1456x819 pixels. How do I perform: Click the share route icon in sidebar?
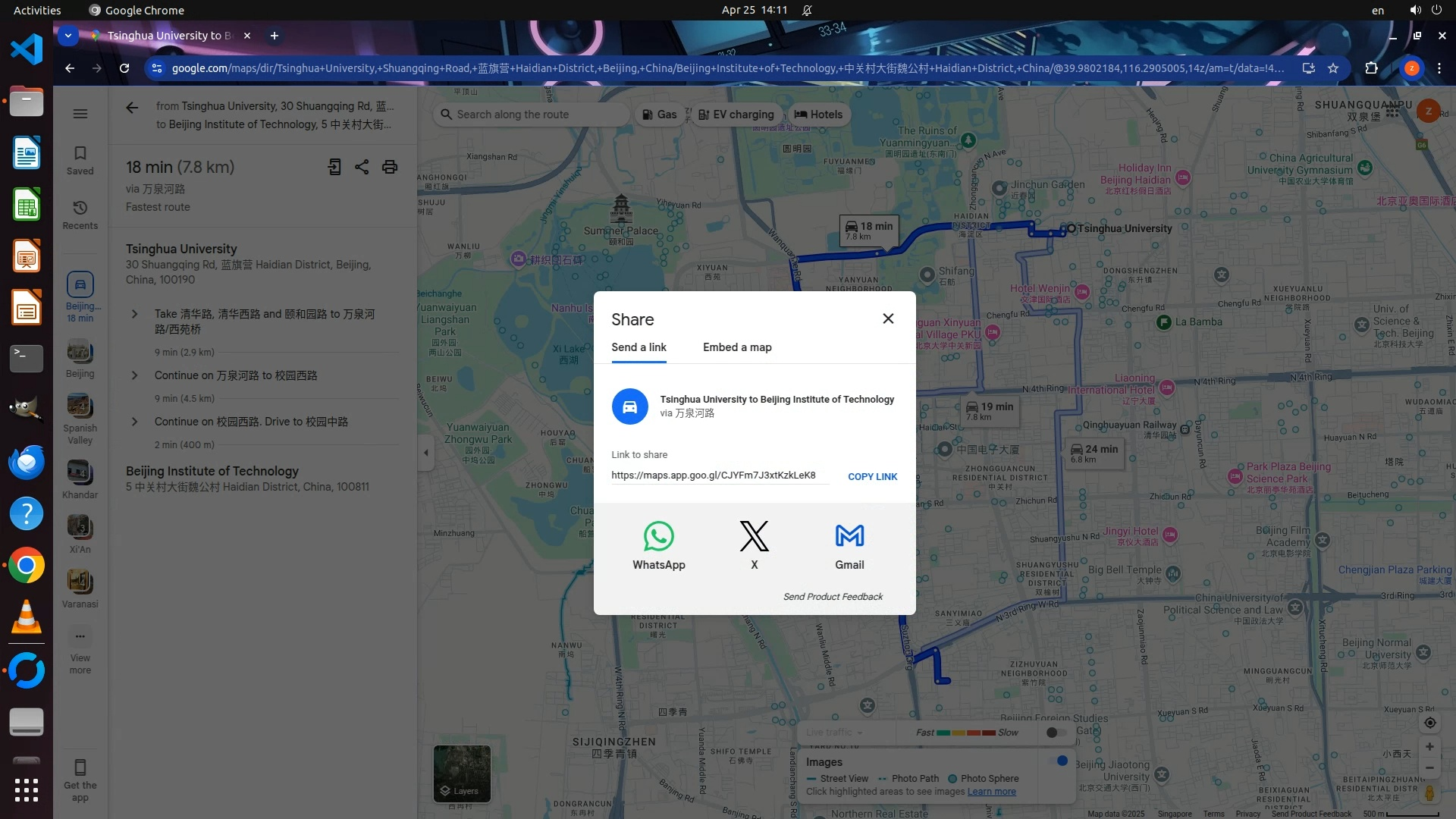point(362,167)
